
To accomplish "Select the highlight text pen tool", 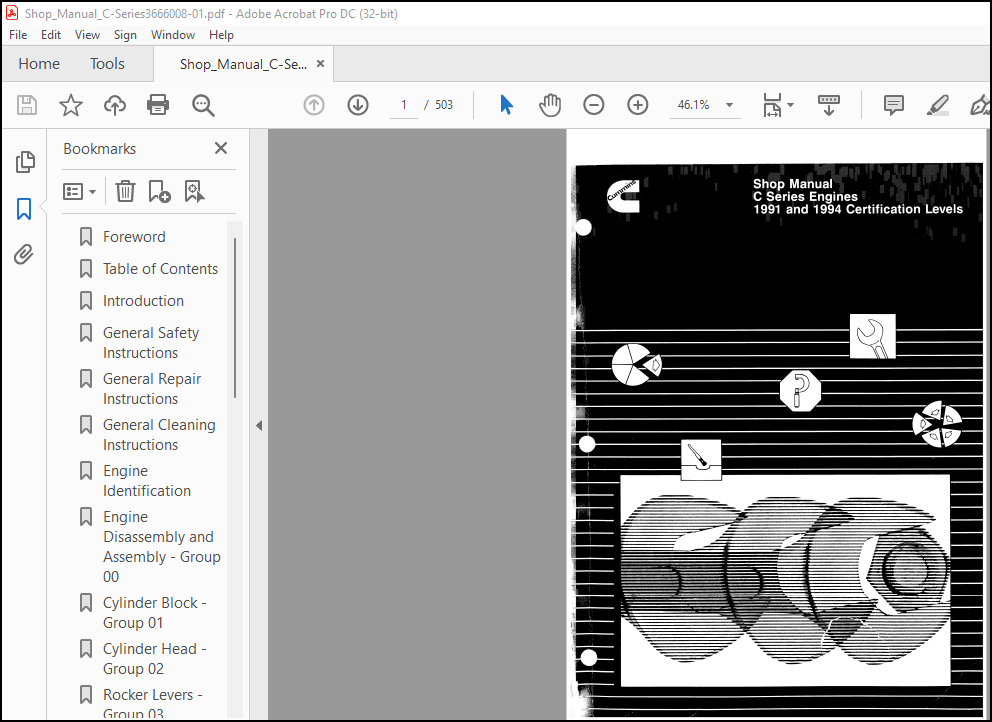I will point(938,105).
